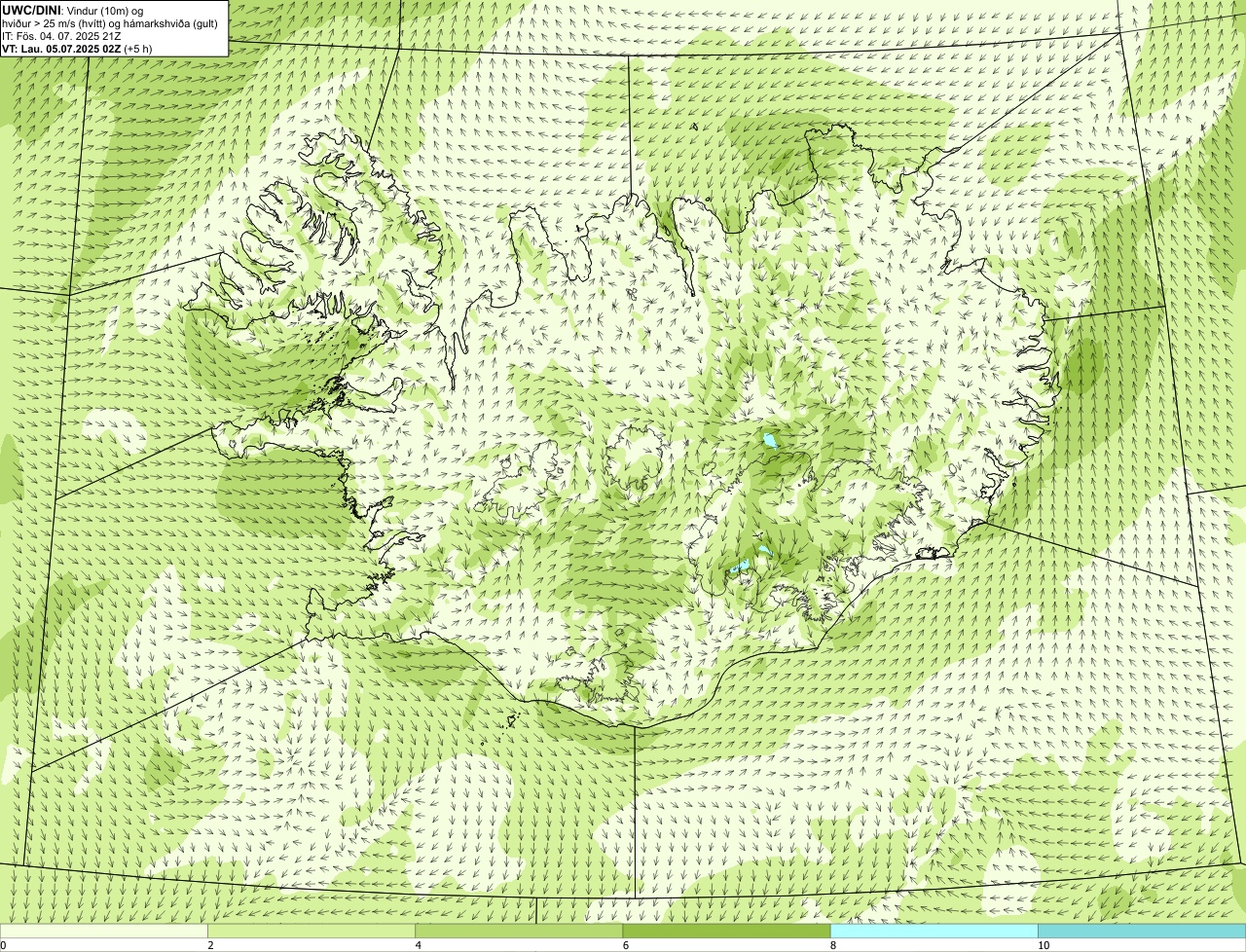Click the 6–8 m/s darker green scale segment
This screenshot has width=1246, height=952.
coord(726,932)
